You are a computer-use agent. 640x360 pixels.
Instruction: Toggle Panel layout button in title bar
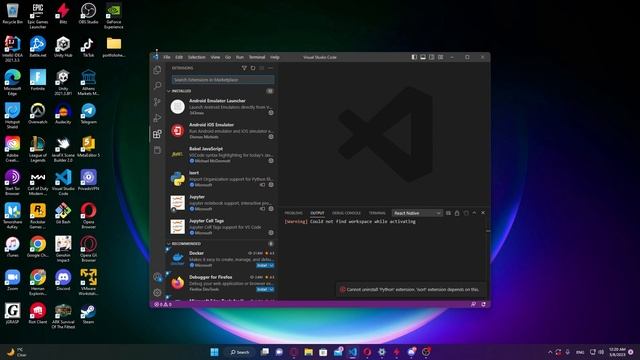pos(423,57)
